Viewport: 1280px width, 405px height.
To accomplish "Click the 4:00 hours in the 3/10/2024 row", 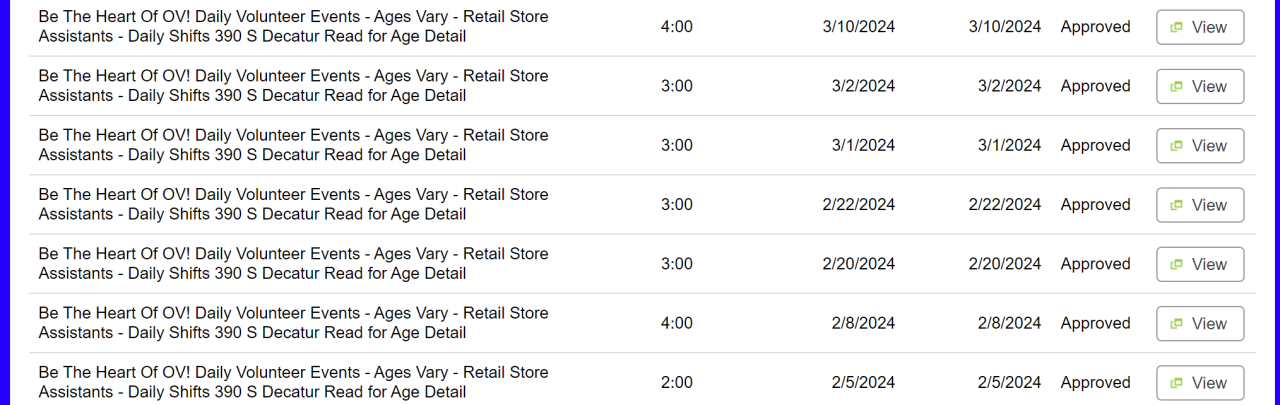I will point(677,27).
